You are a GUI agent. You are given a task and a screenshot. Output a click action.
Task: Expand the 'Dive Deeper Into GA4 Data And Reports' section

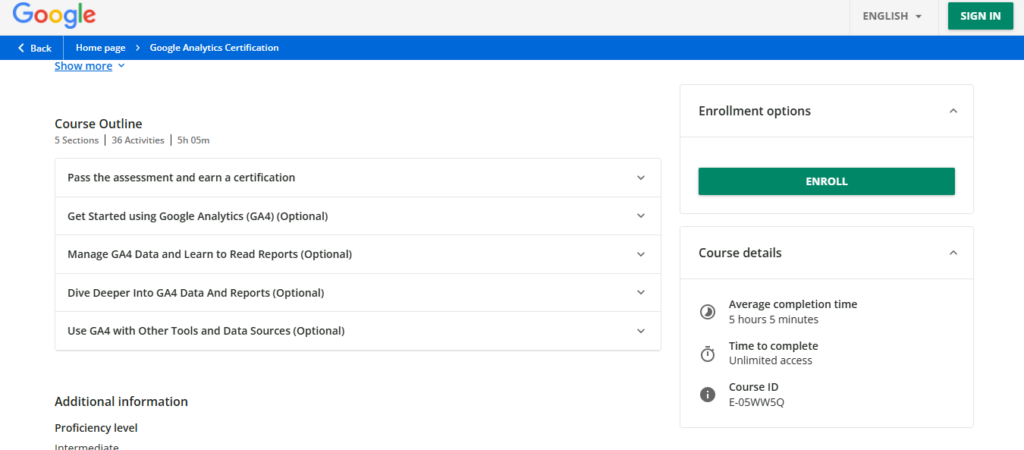click(357, 293)
